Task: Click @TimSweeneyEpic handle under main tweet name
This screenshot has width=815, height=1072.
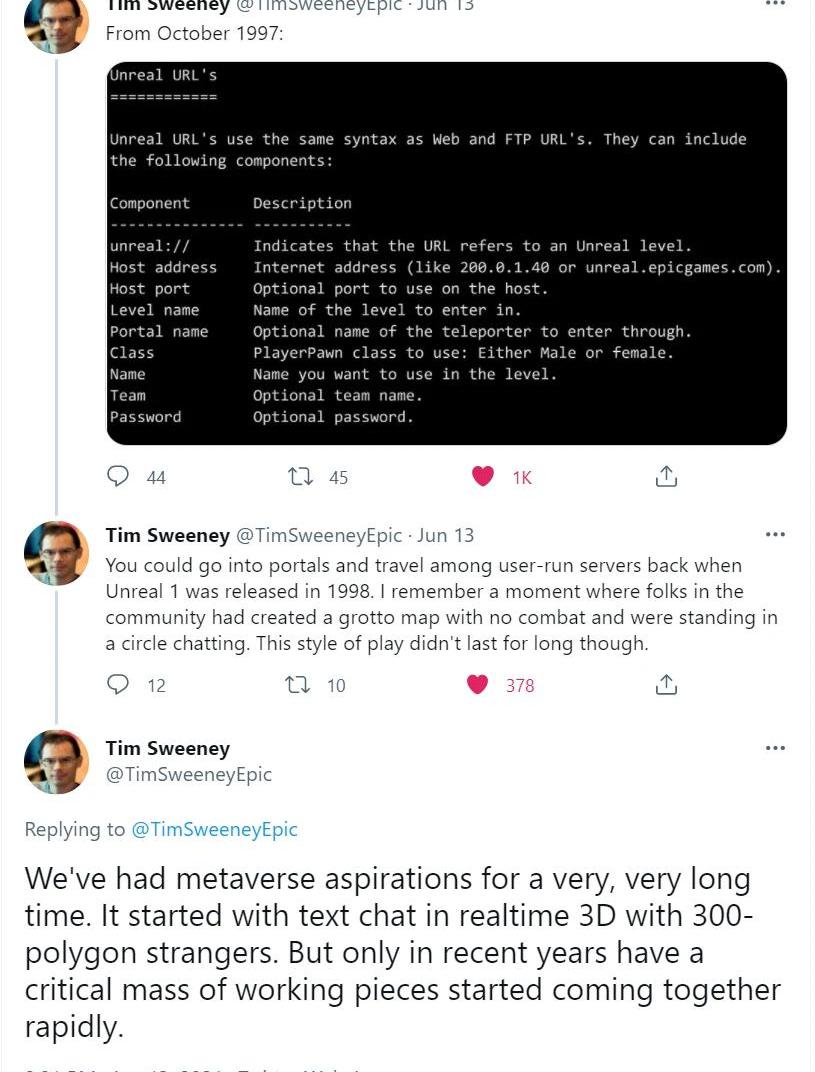Action: click(189, 774)
